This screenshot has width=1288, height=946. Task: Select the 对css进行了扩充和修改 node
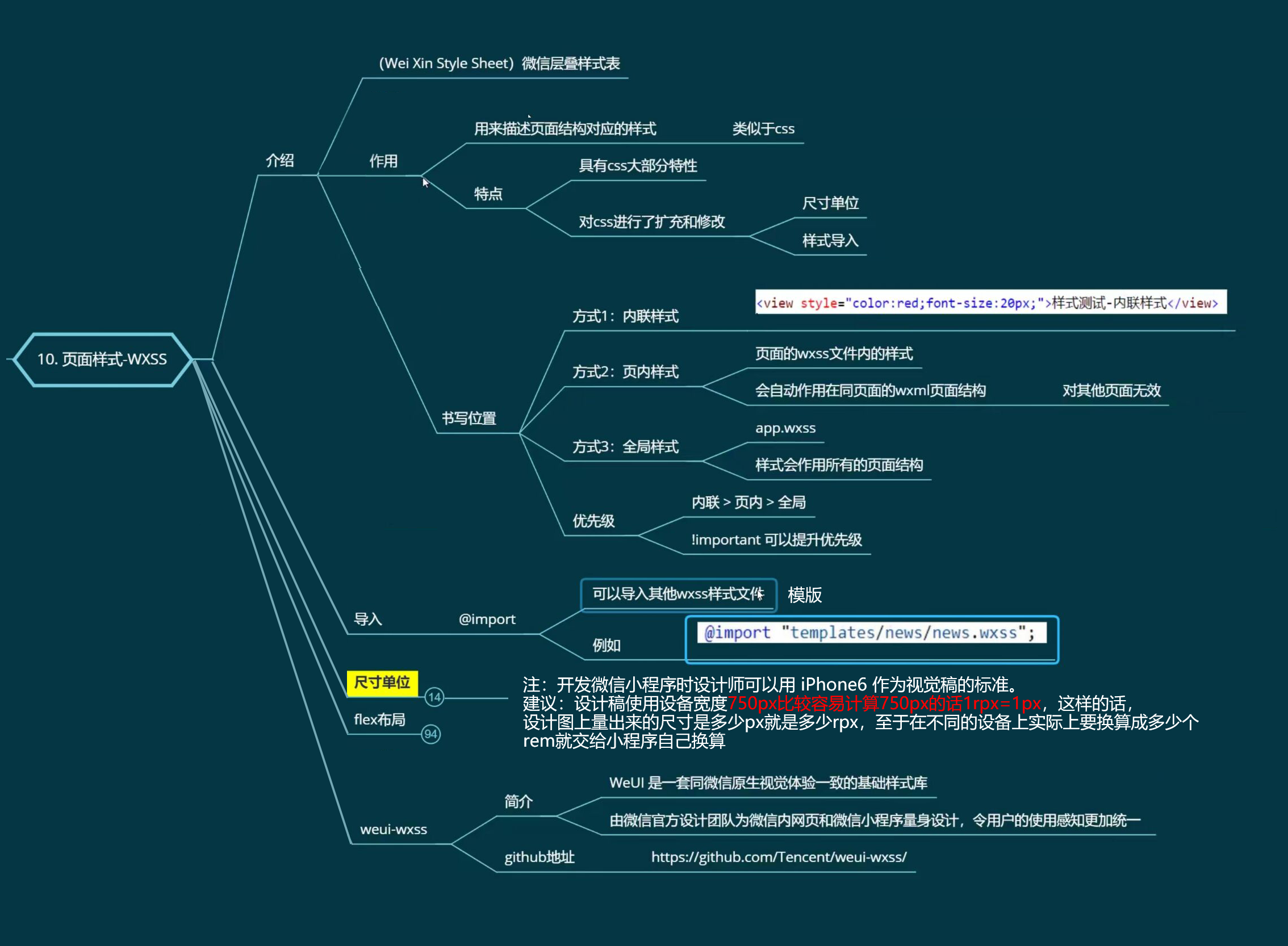tap(652, 221)
